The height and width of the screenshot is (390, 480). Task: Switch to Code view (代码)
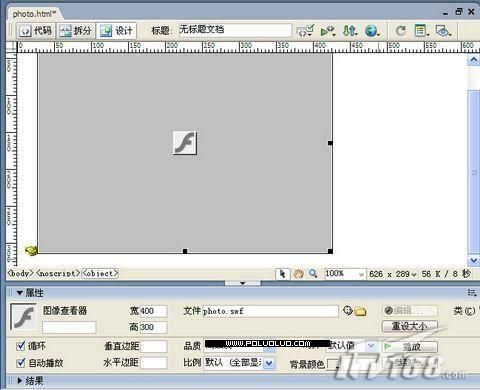click(36, 31)
